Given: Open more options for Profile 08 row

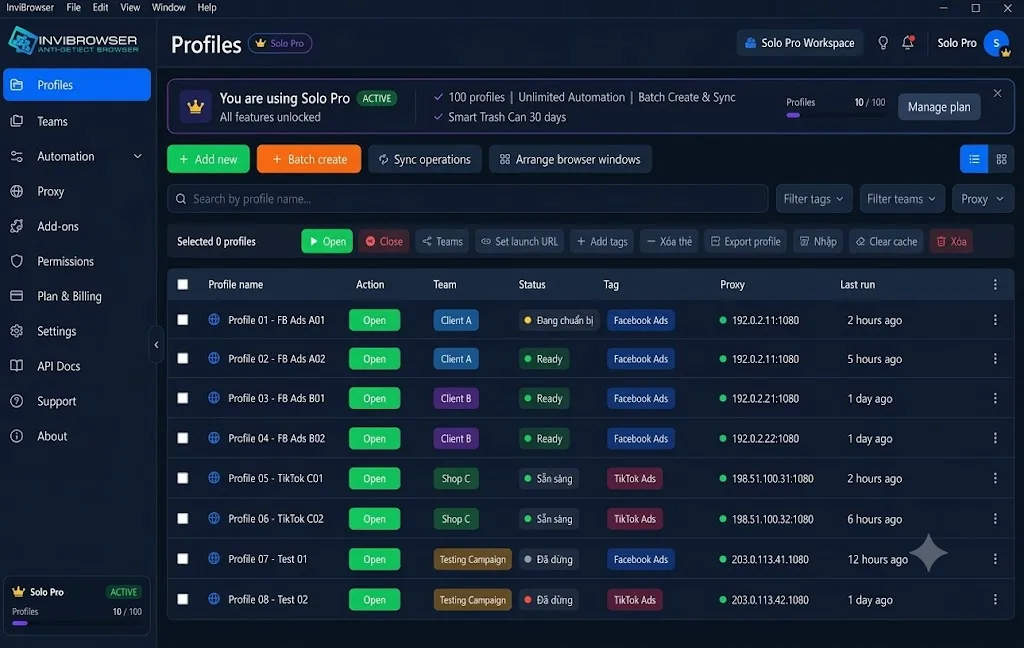Looking at the screenshot, I should pyautogui.click(x=995, y=600).
